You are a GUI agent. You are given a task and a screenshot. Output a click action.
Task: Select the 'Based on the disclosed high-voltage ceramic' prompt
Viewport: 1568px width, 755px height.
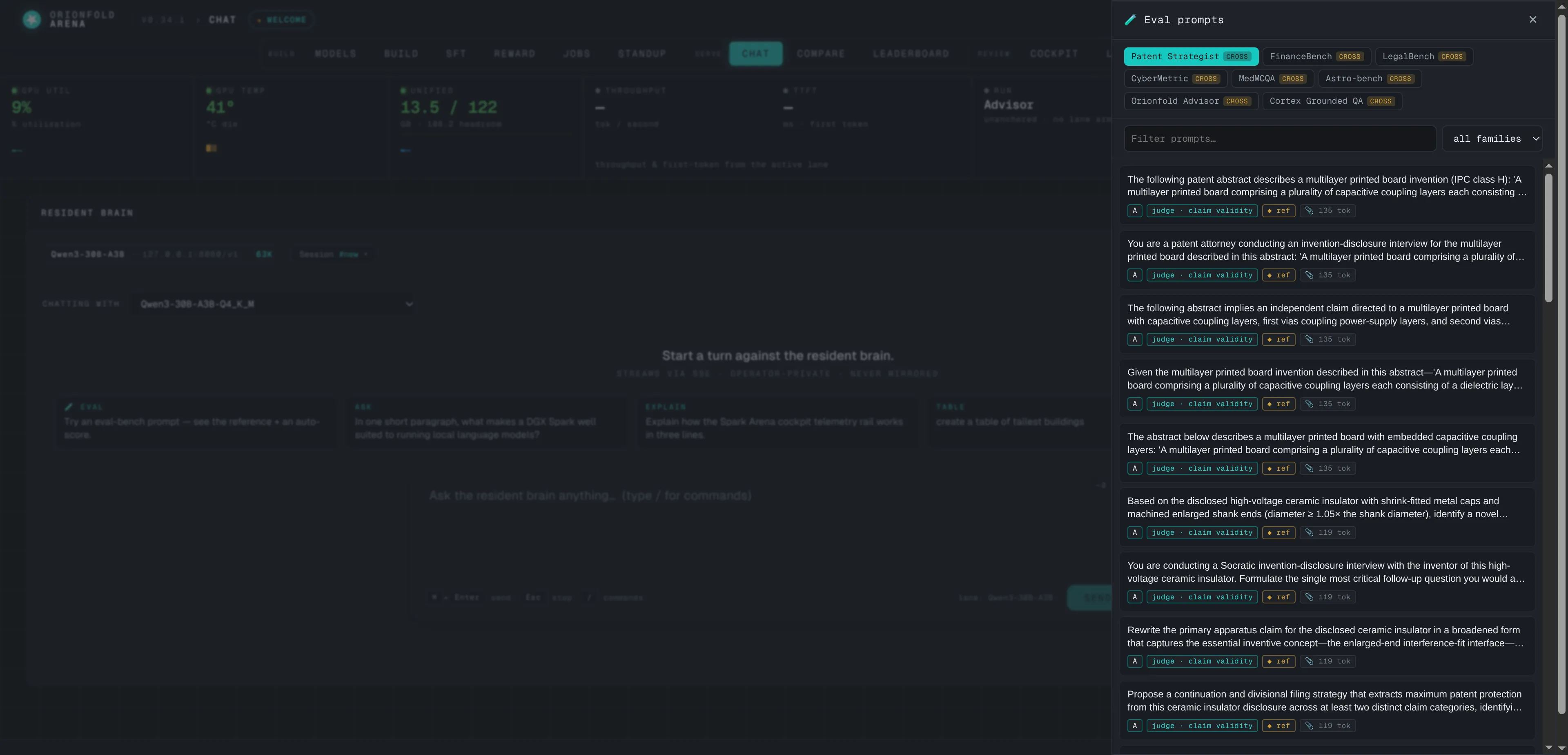tap(1327, 517)
